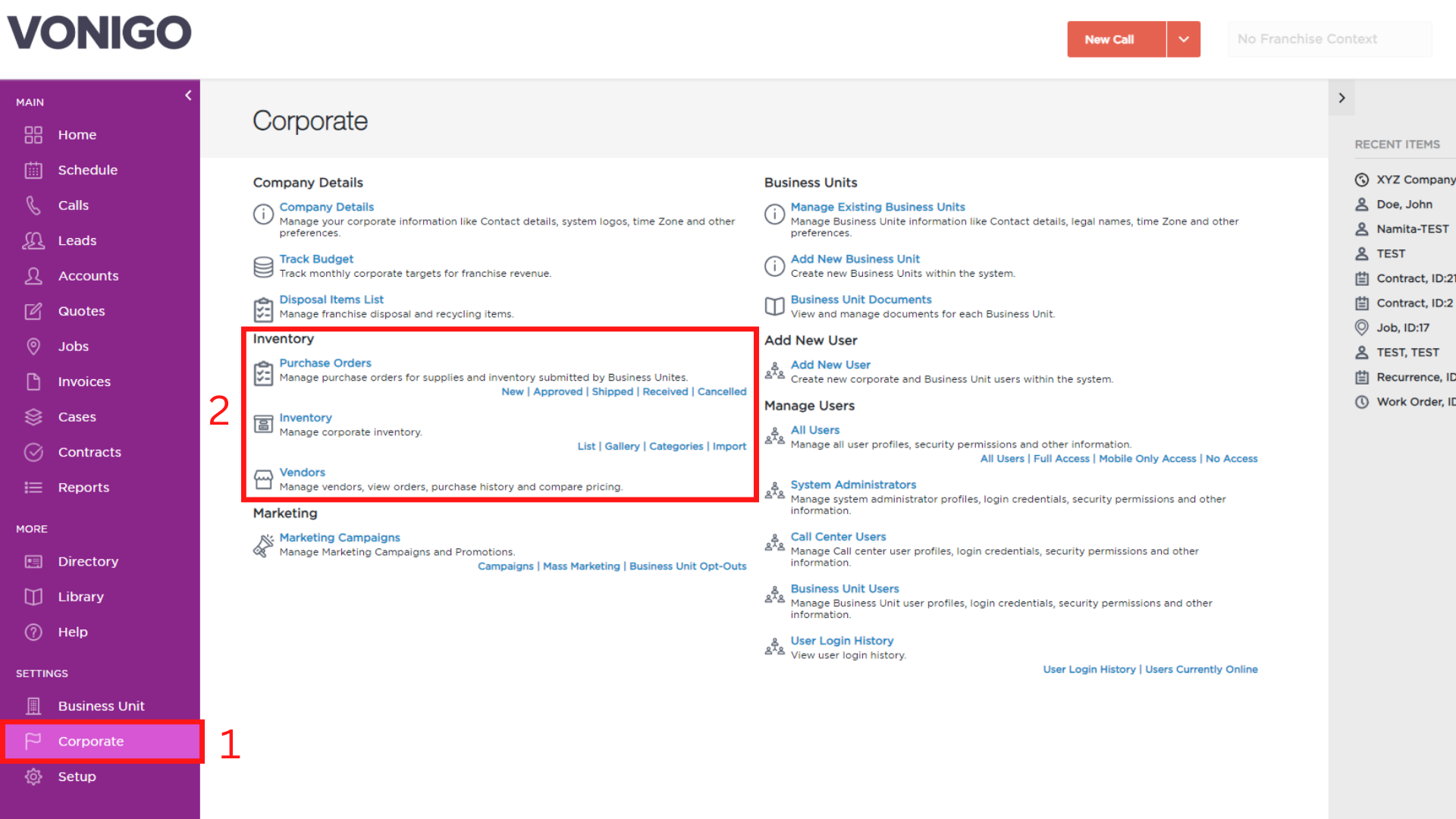Toggle the Recent Items panel chevron
Image resolution: width=1456 pixels, height=819 pixels.
[1341, 98]
